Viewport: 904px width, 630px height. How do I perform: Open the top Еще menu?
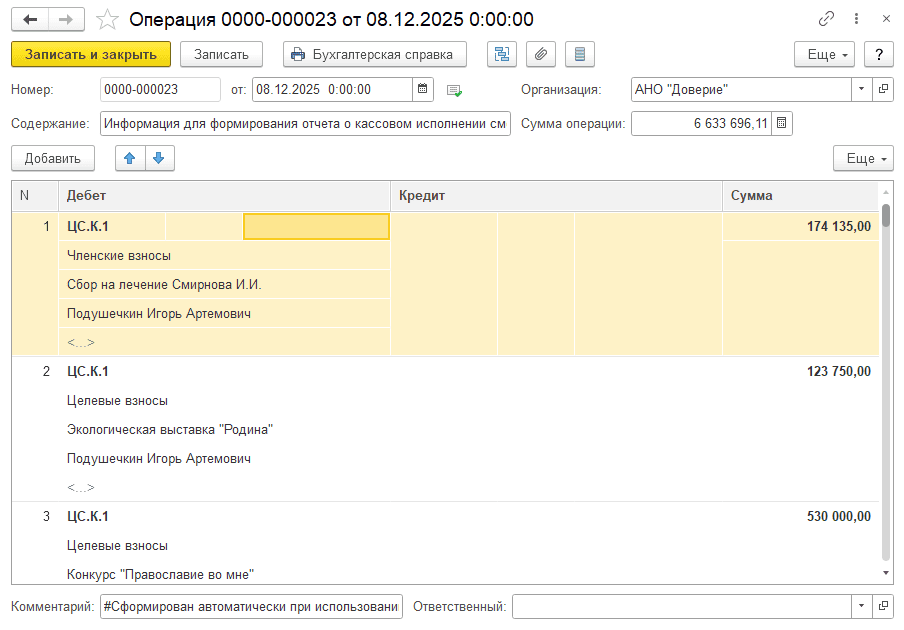click(x=824, y=54)
